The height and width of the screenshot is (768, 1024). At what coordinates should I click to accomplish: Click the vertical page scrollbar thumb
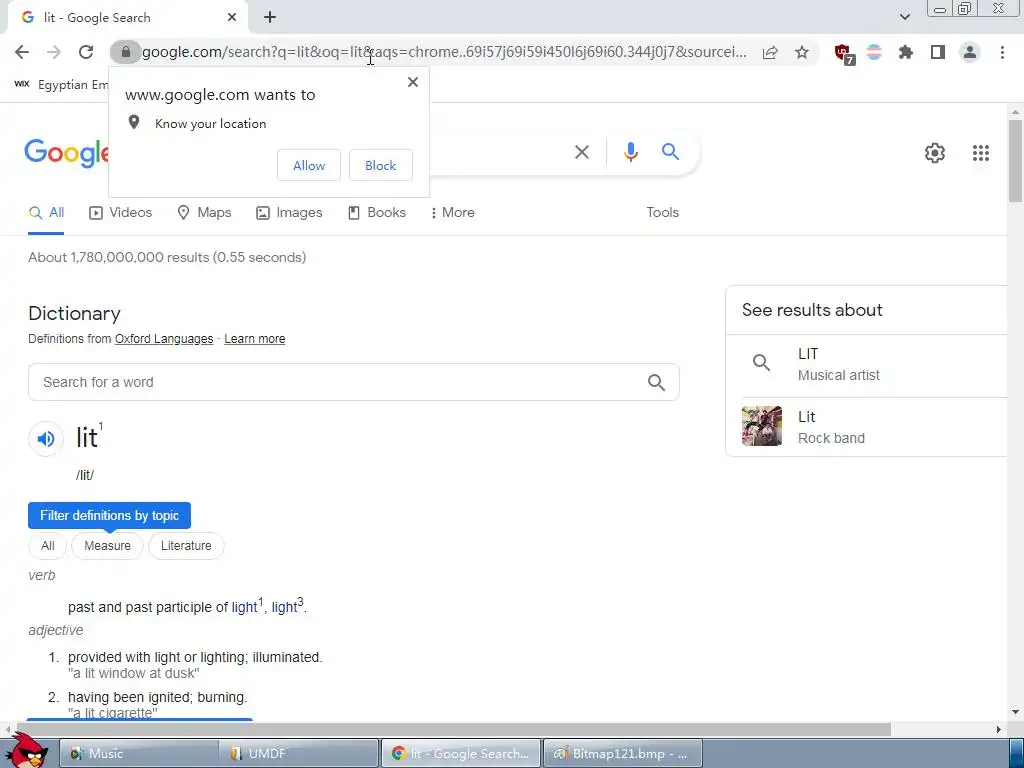click(x=1015, y=161)
